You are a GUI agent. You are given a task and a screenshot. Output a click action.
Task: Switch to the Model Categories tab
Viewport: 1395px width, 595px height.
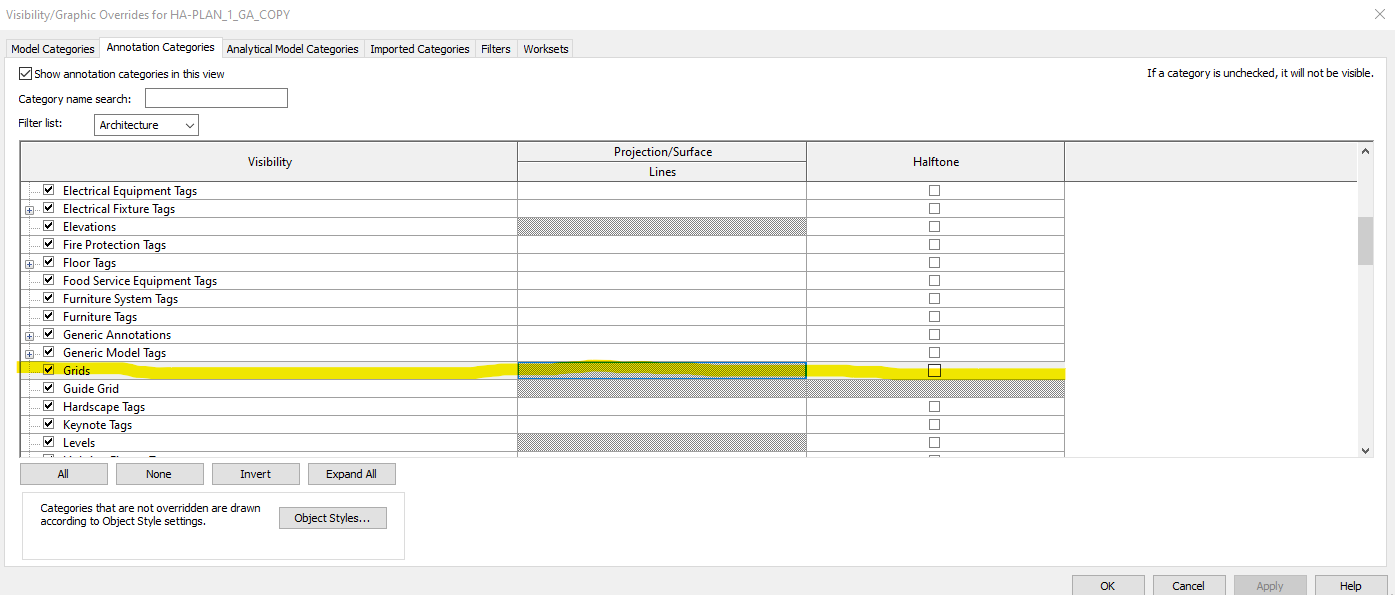[52, 48]
